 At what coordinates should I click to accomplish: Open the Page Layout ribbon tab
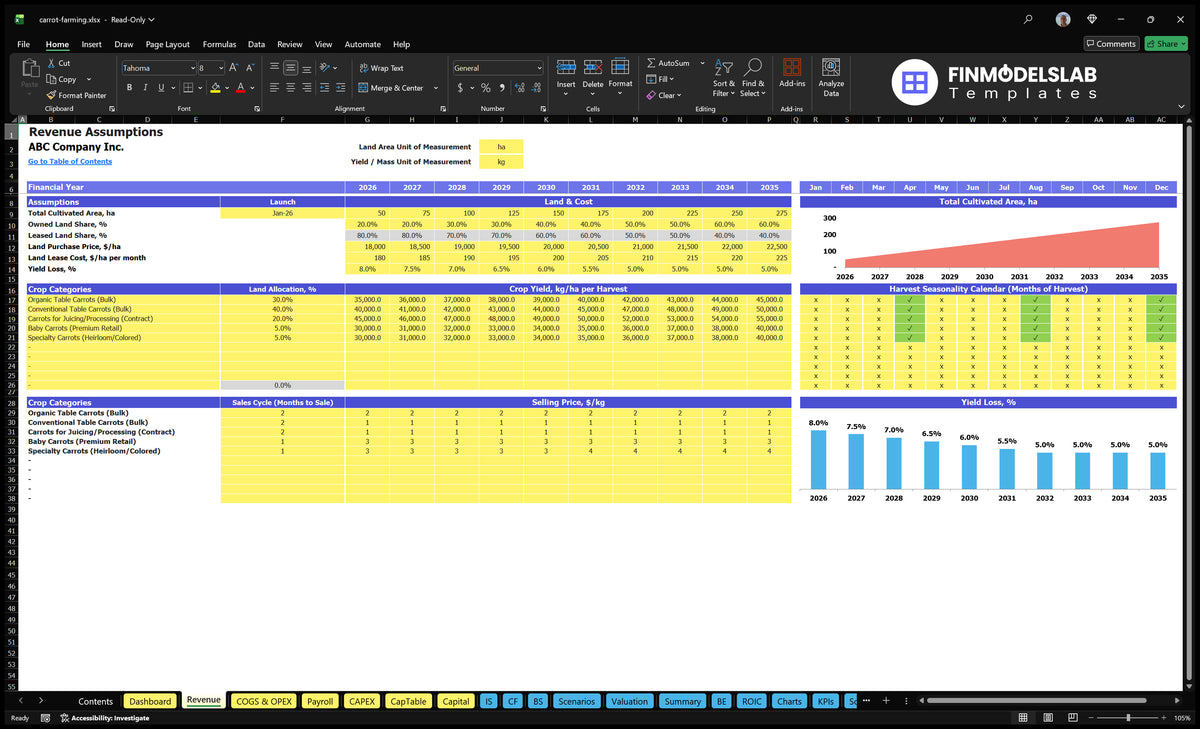167,44
